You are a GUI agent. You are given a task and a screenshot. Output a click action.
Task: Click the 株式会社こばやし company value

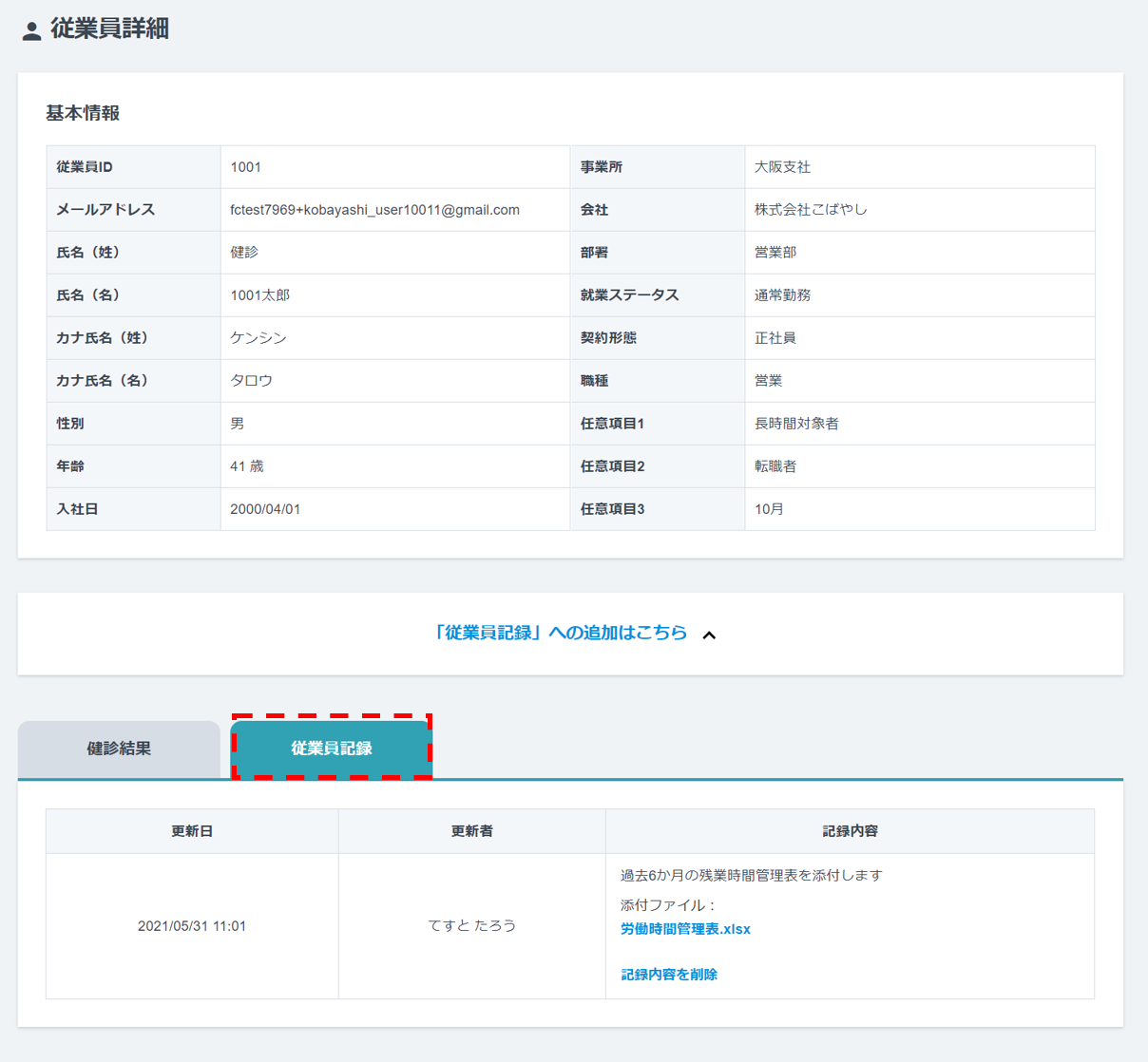pos(811,210)
